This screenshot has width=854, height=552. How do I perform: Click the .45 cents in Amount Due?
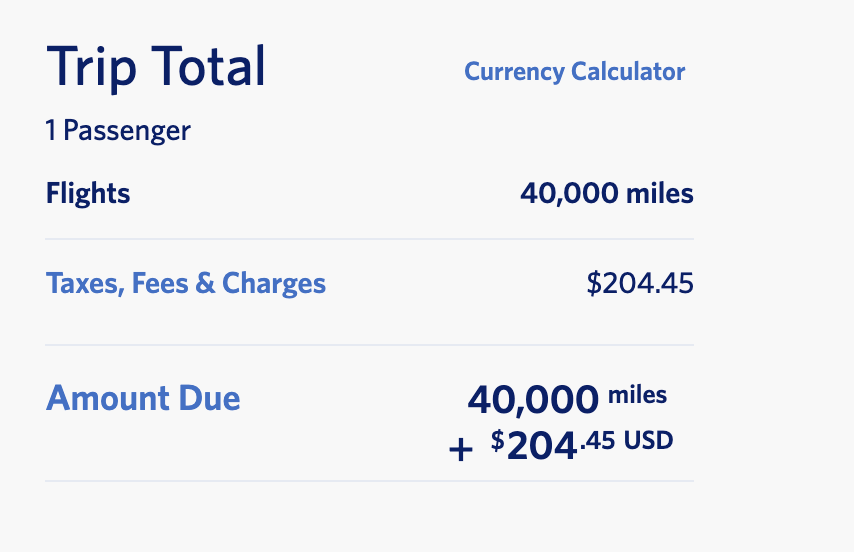point(597,440)
